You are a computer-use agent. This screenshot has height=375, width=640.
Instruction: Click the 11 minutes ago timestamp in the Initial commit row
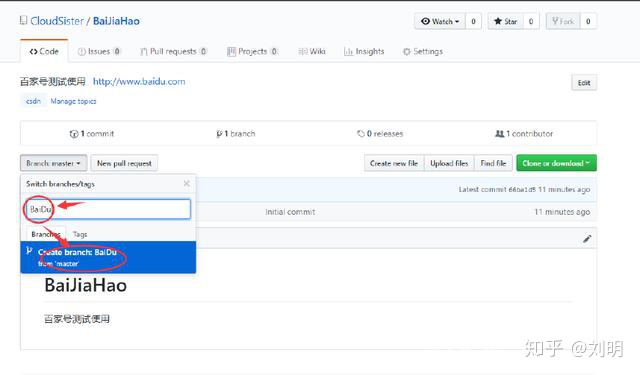coord(562,212)
